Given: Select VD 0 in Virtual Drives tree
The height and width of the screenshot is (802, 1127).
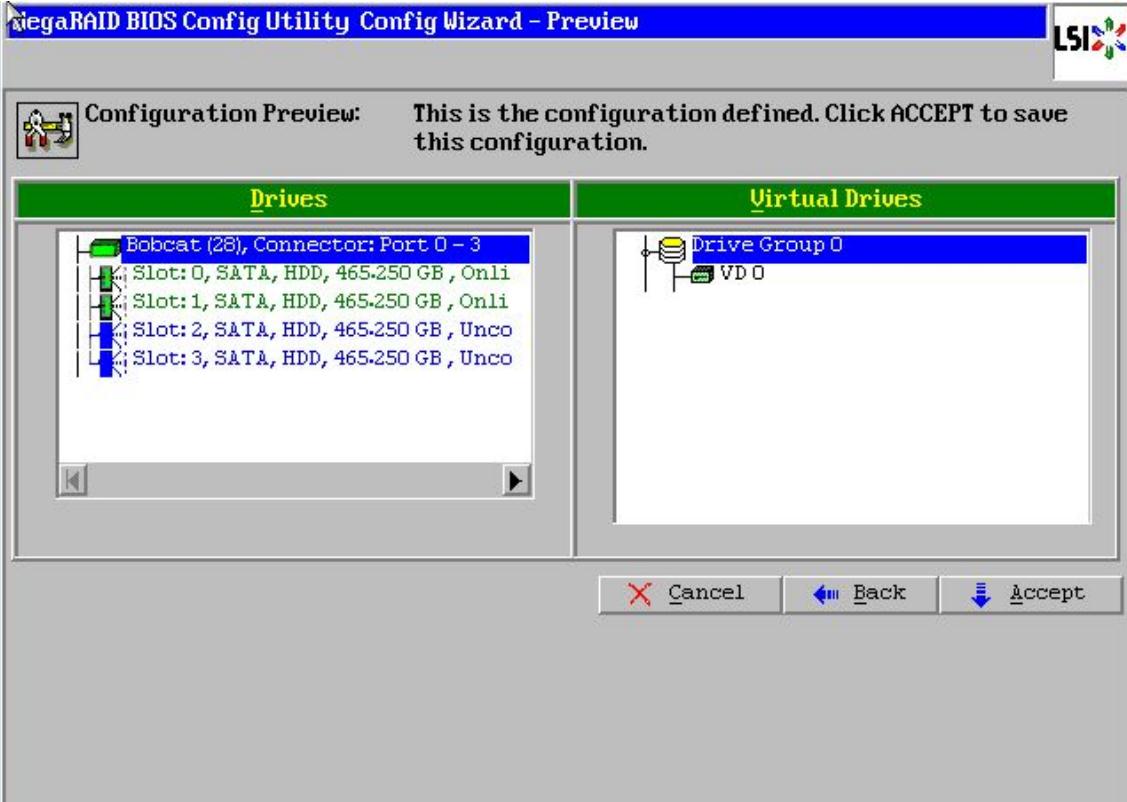Looking at the screenshot, I should [x=742, y=274].
